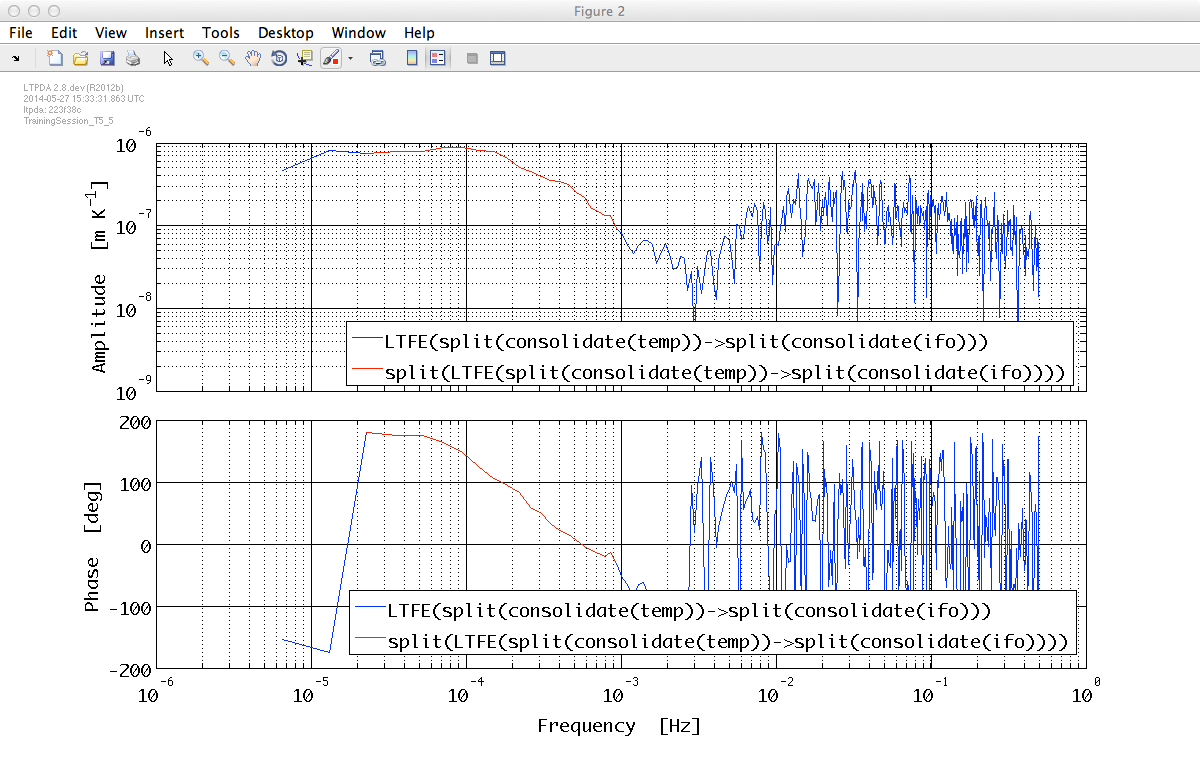Toggle the Insert Legend toolbar button
Screen dimensions: 1200x773
437,58
